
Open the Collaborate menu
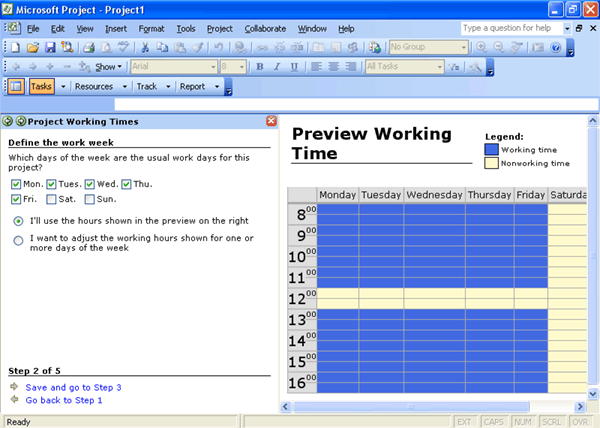[x=265, y=29]
